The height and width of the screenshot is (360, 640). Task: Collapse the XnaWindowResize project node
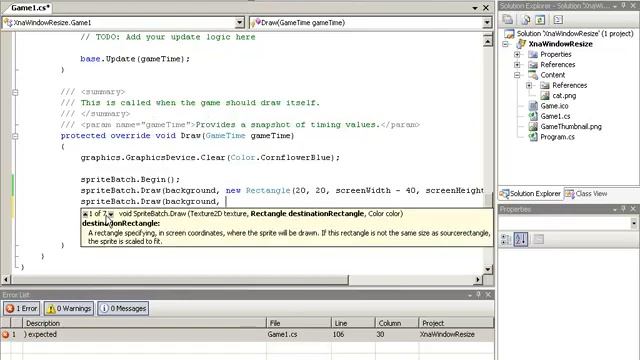pos(506,44)
